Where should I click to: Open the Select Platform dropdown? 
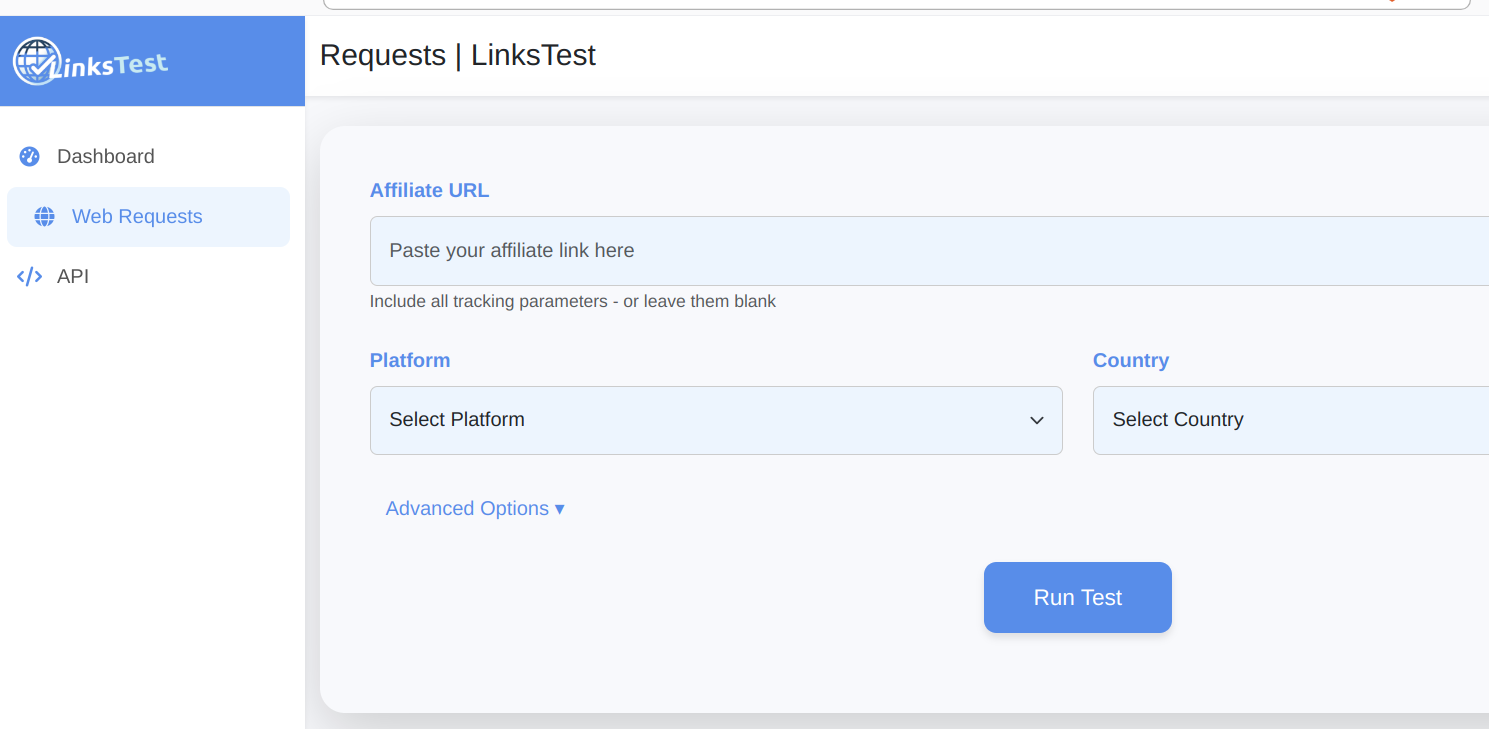[x=716, y=420]
